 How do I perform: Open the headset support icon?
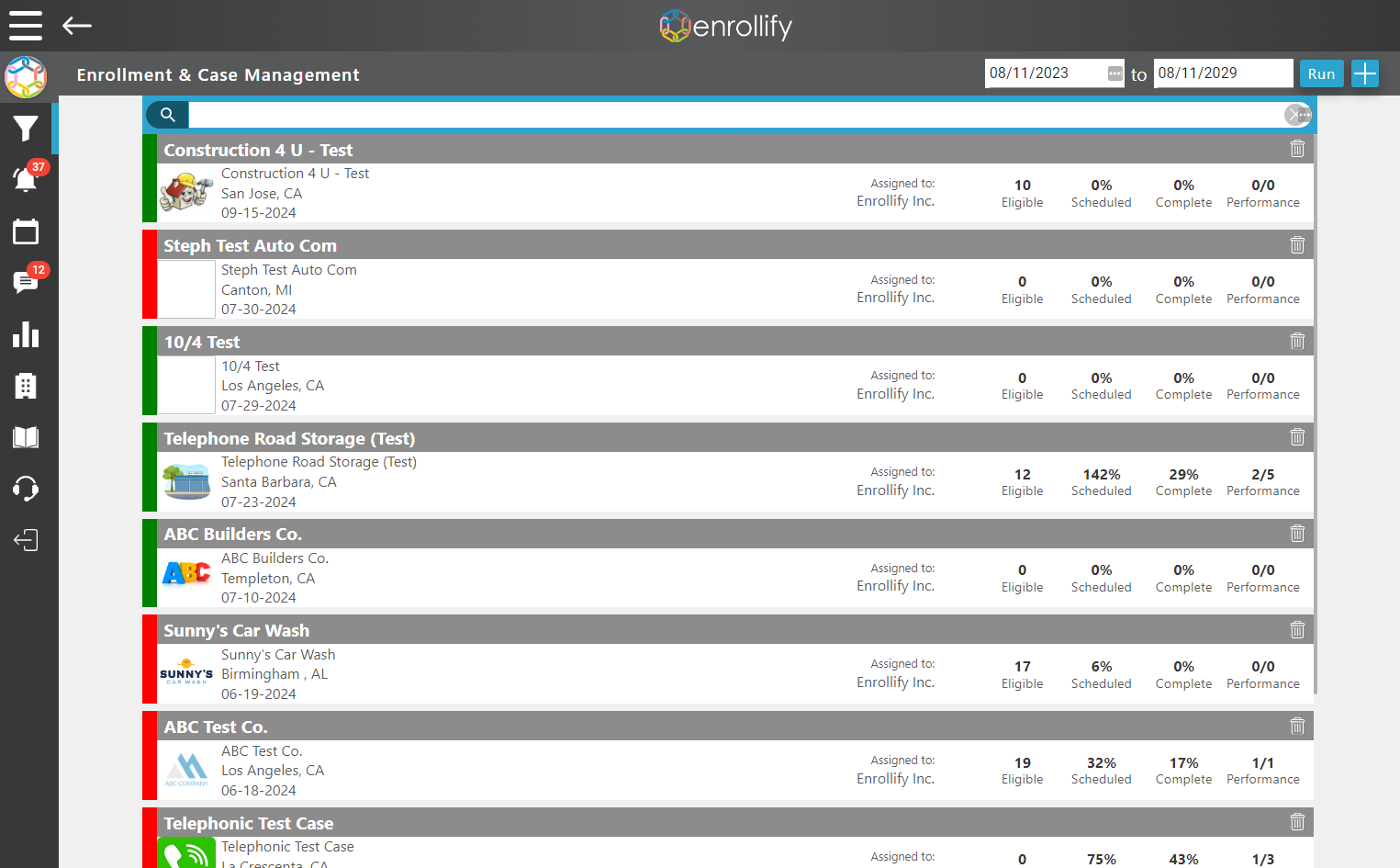tap(26, 489)
